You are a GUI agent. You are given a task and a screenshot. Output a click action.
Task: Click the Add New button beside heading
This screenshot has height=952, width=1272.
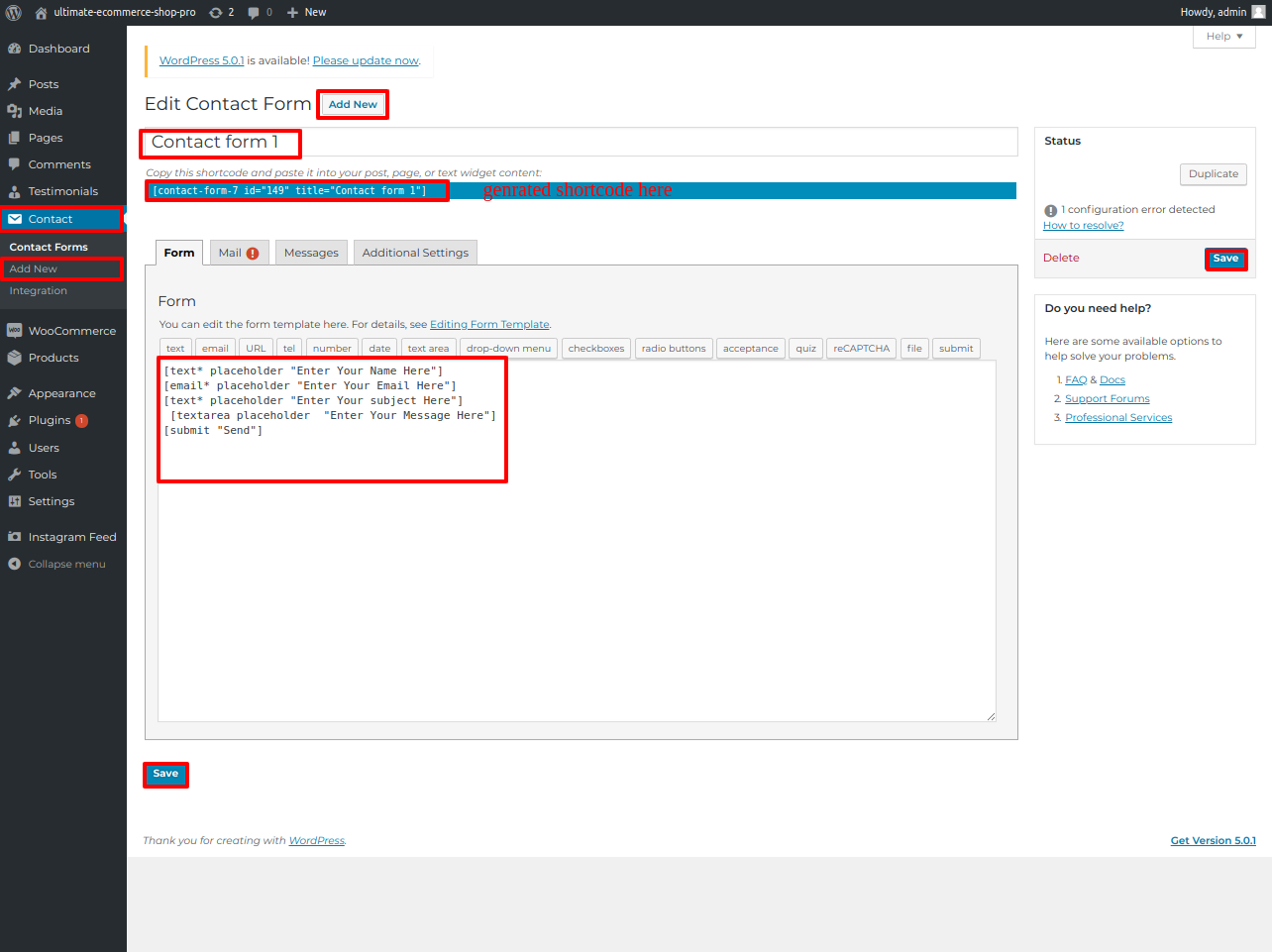pos(353,104)
